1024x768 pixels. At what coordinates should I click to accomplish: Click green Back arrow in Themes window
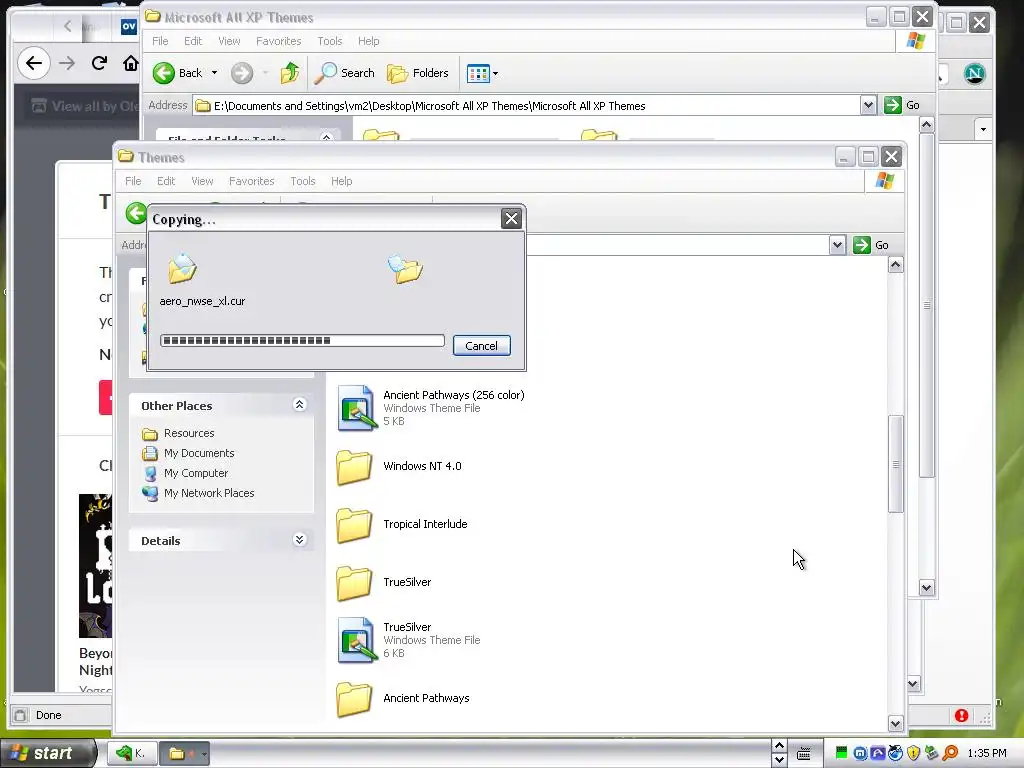pos(136,213)
